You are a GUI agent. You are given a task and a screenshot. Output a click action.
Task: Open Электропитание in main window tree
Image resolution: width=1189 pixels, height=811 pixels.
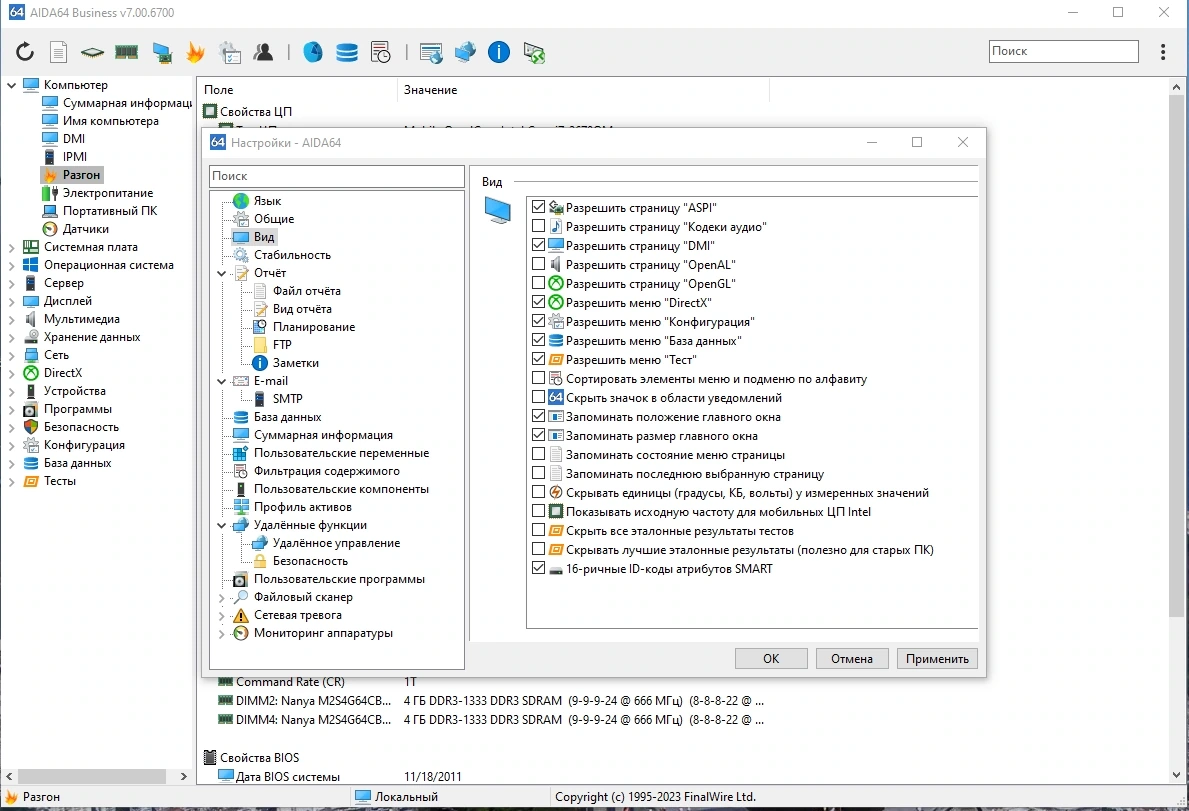108,193
